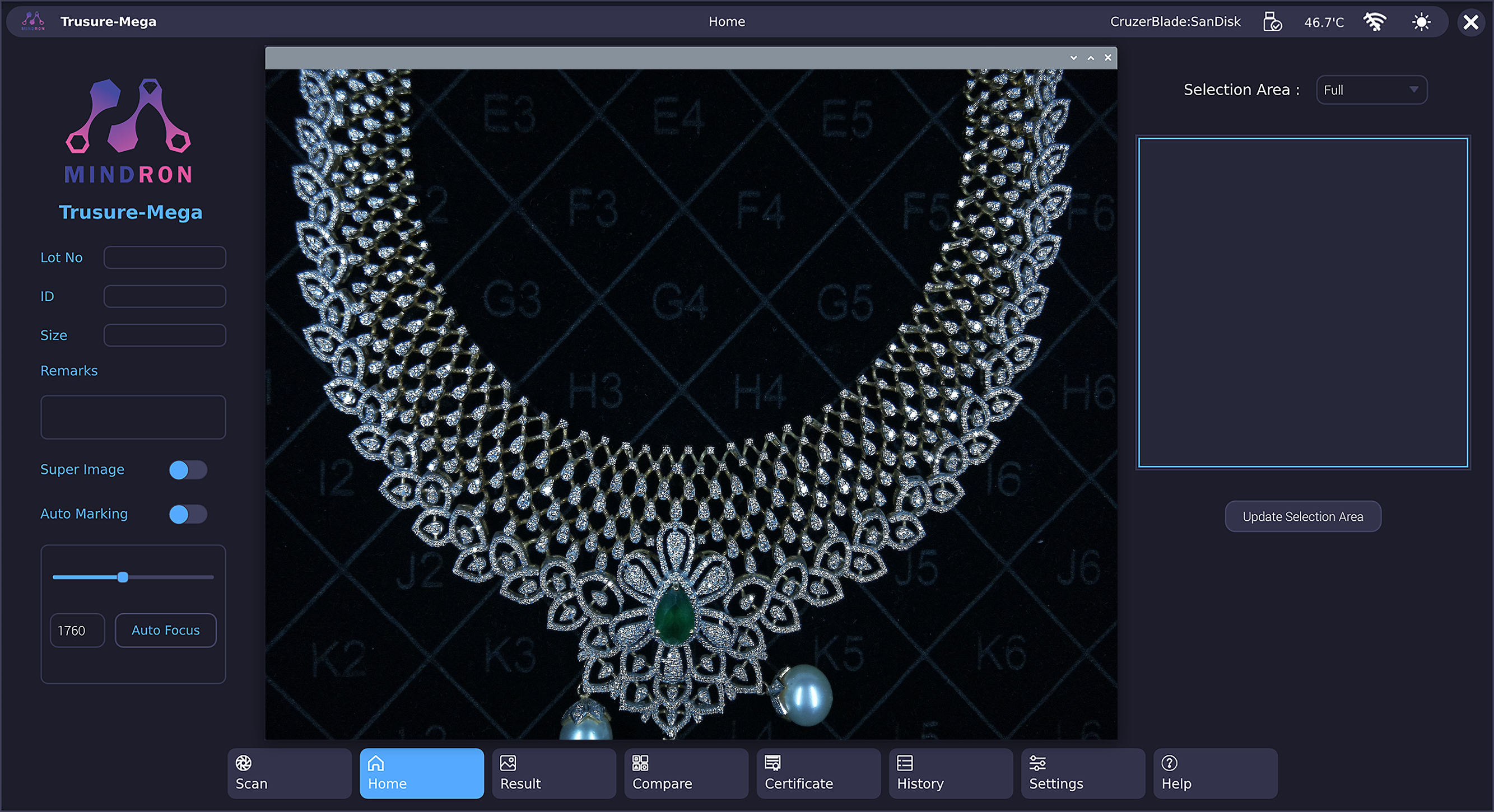Open the Help tab

(x=1214, y=773)
